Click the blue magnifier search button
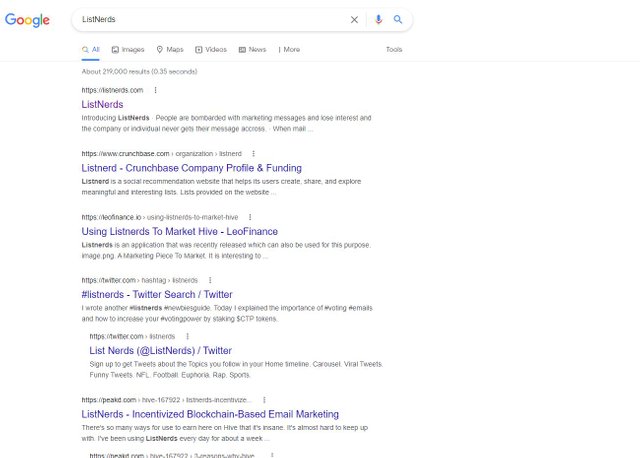Image resolution: width=640 pixels, height=458 pixels. pos(398,19)
